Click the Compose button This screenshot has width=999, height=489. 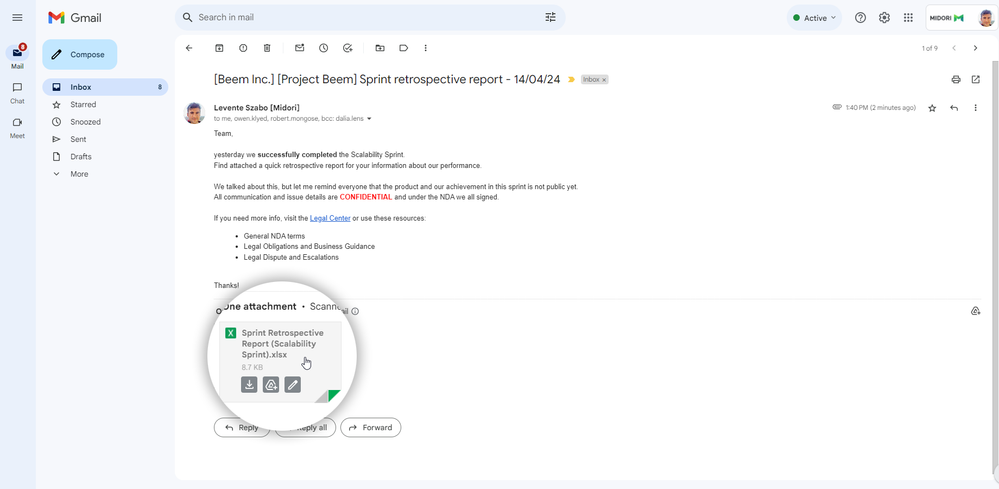click(80, 55)
